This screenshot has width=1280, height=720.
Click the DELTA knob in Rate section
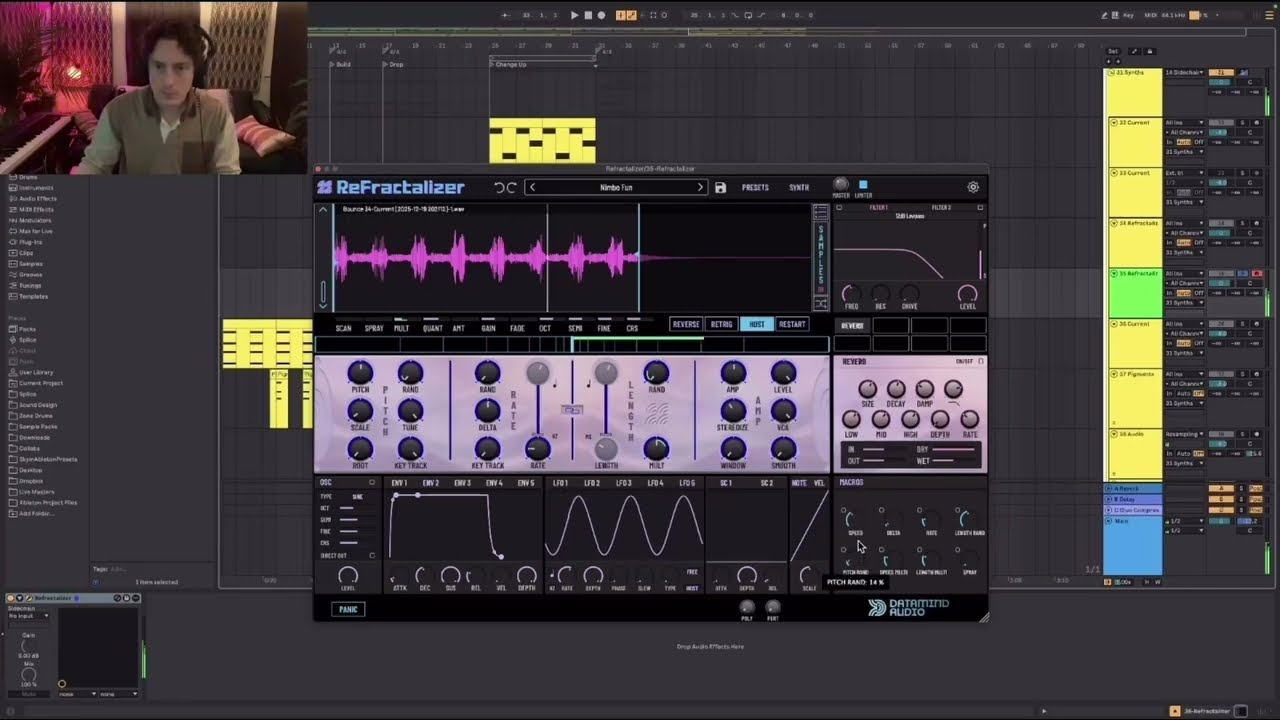click(487, 411)
